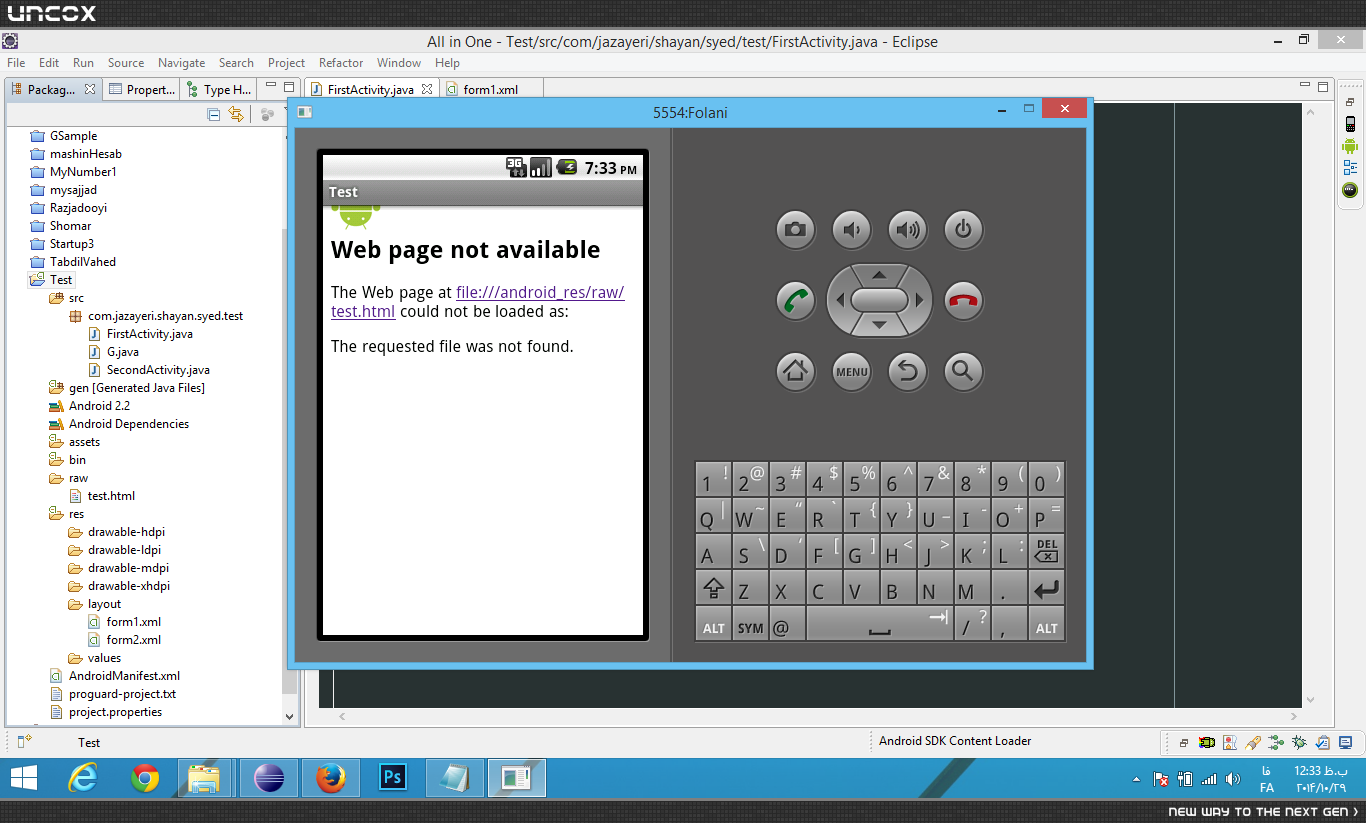
Task: Open Photoshop from the taskbar
Action: tap(393, 777)
